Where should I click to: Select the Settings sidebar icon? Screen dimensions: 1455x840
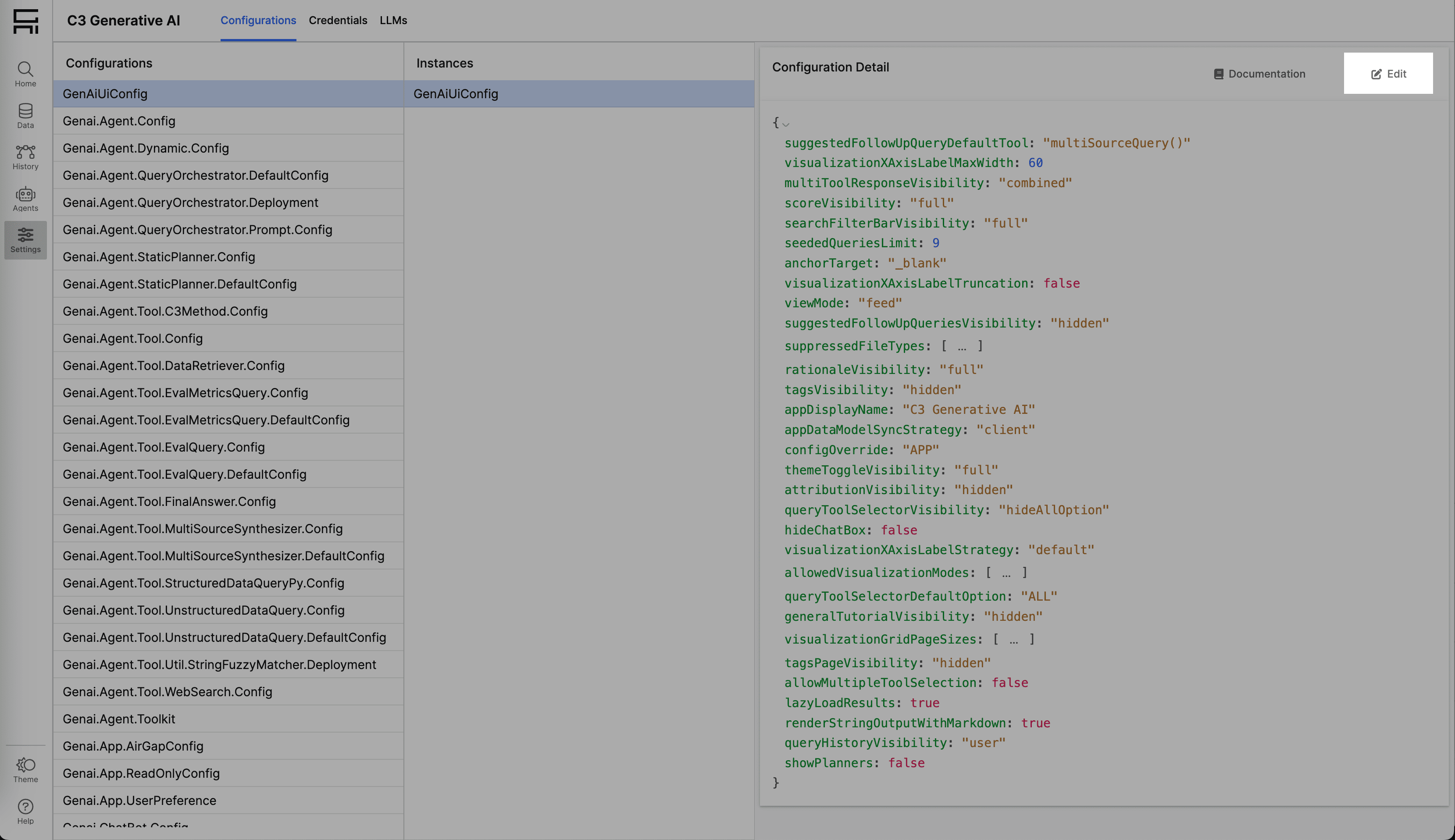tap(25, 240)
